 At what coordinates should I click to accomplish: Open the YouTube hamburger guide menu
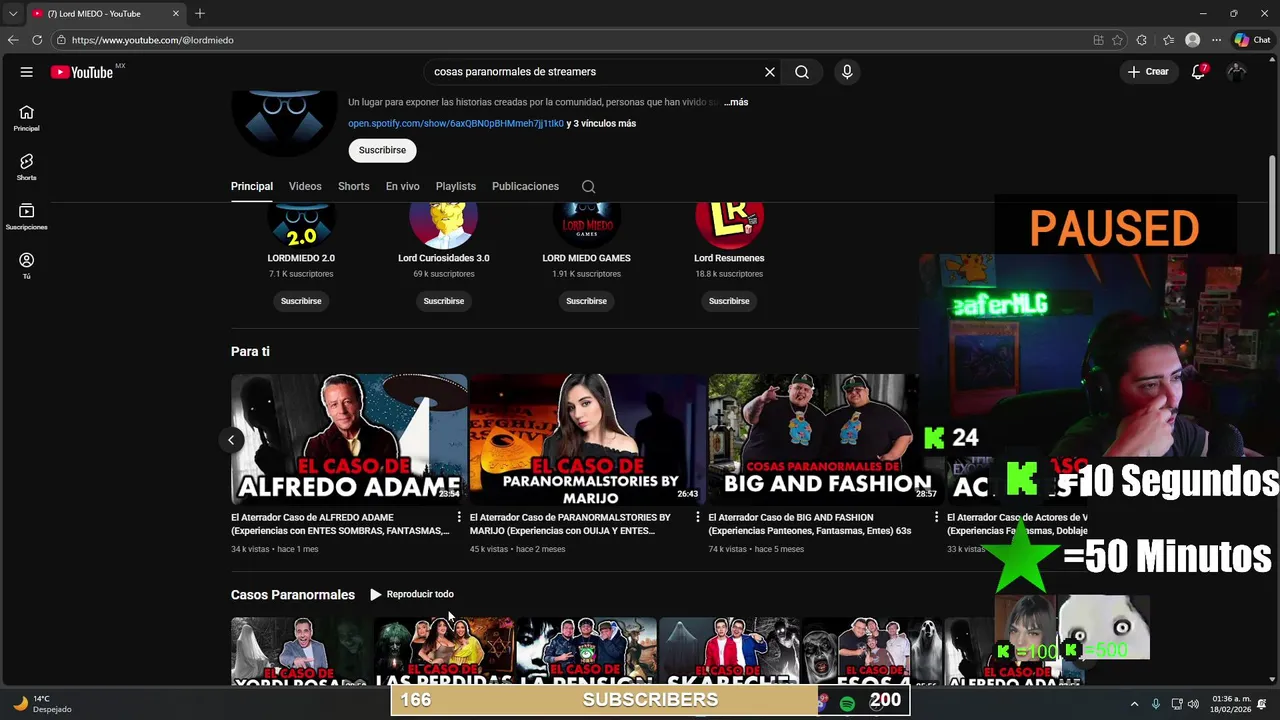point(26,72)
